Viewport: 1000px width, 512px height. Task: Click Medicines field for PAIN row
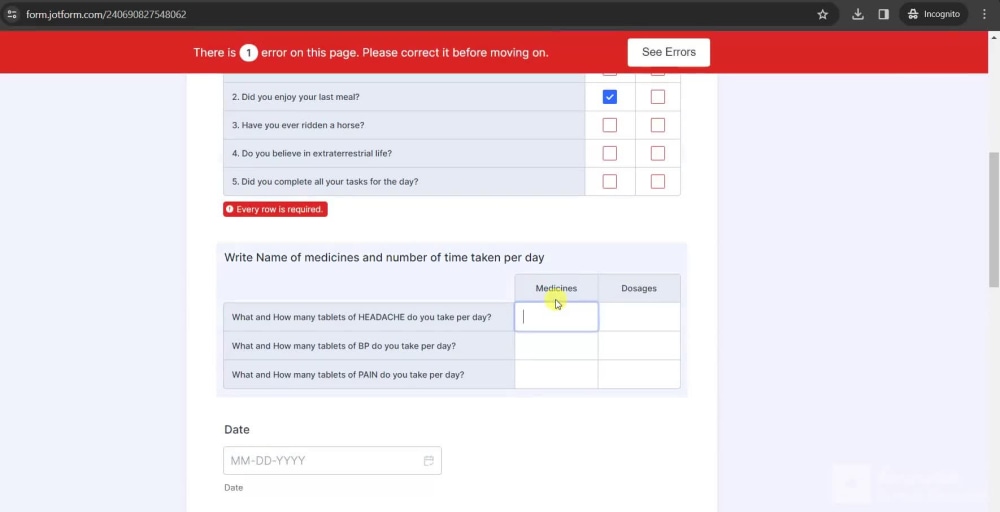pyautogui.click(x=556, y=374)
